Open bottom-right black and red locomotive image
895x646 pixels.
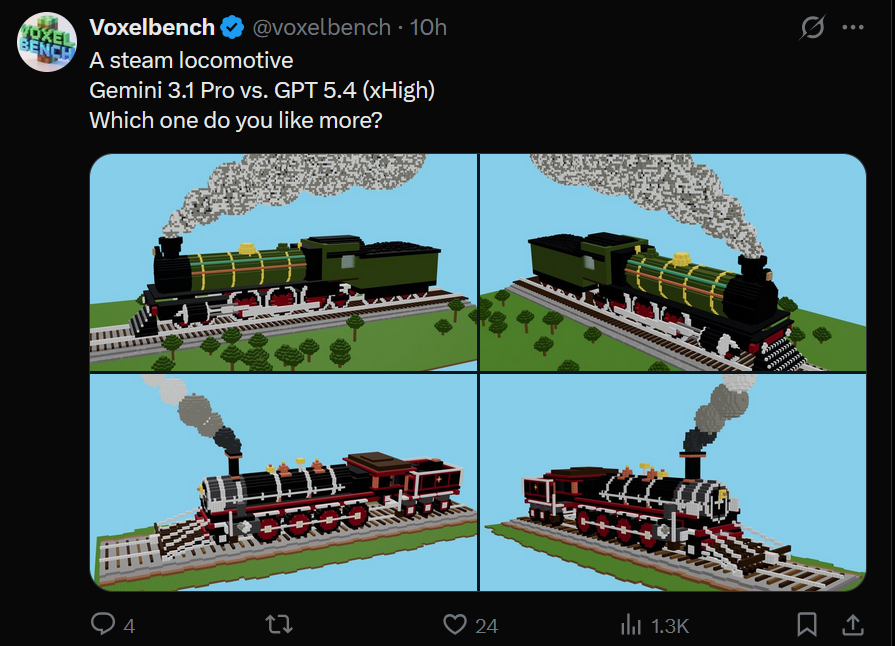click(673, 482)
